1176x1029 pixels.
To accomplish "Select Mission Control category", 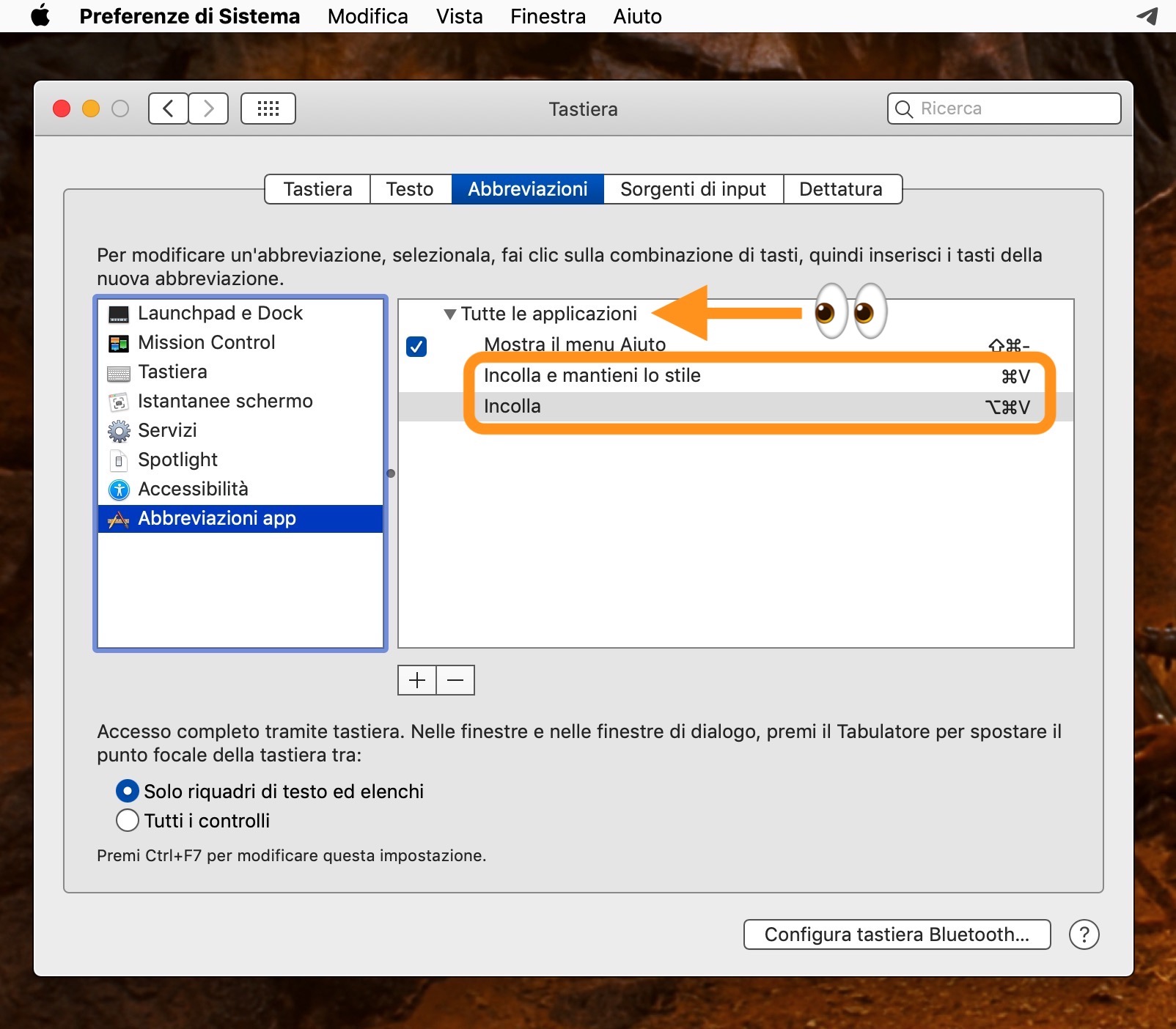I will (x=240, y=343).
